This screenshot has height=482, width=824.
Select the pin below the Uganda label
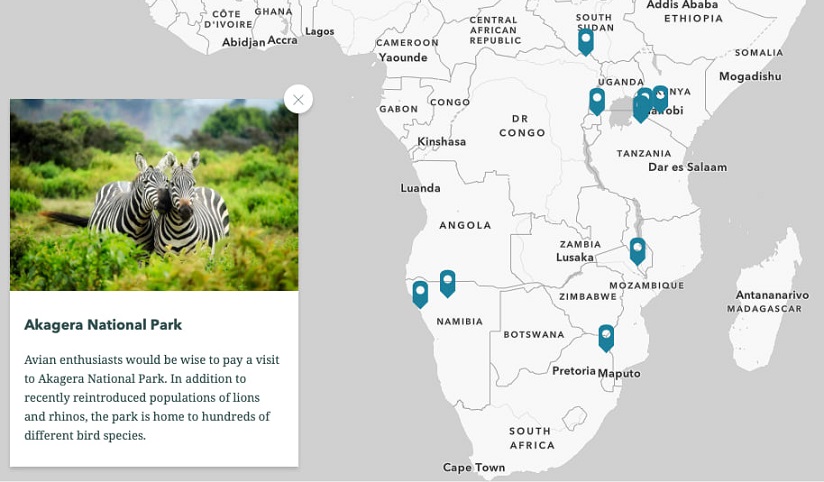[x=596, y=101]
